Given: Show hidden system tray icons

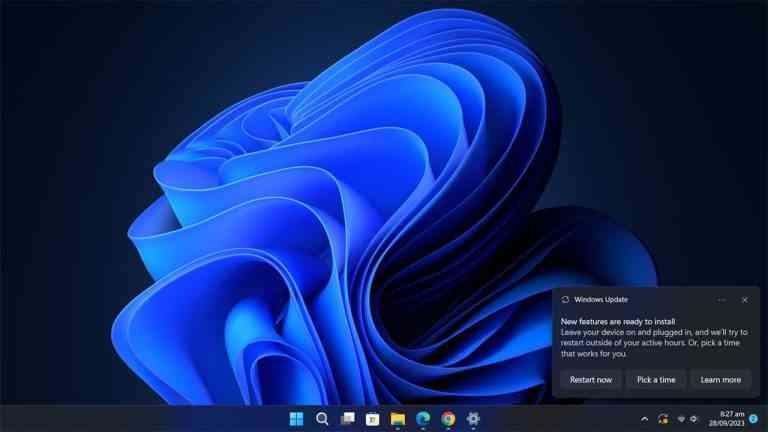Looking at the screenshot, I should (x=645, y=419).
